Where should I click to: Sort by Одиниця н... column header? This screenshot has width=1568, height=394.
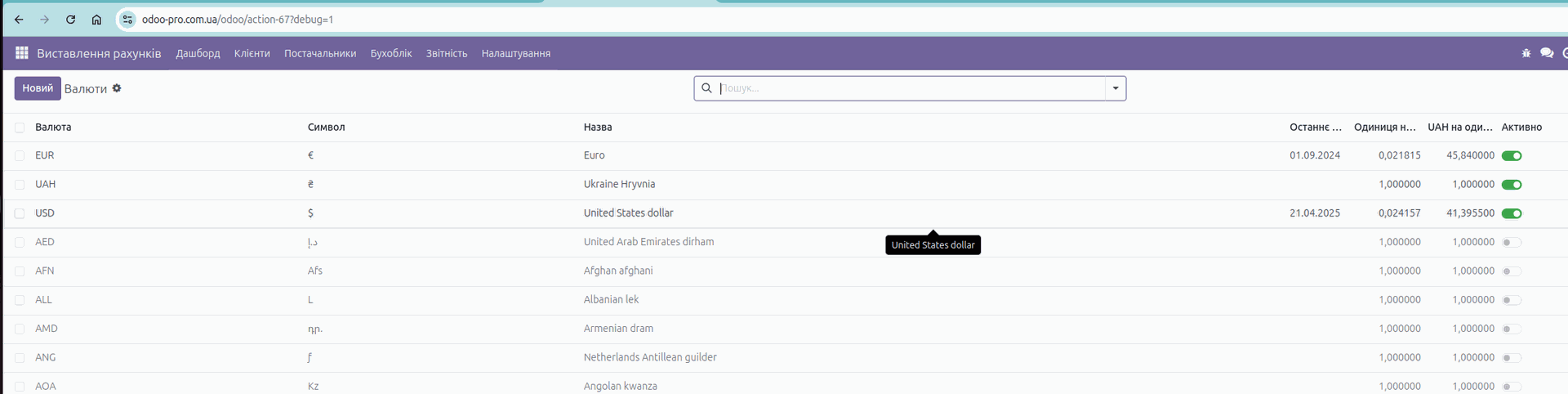1385,128
